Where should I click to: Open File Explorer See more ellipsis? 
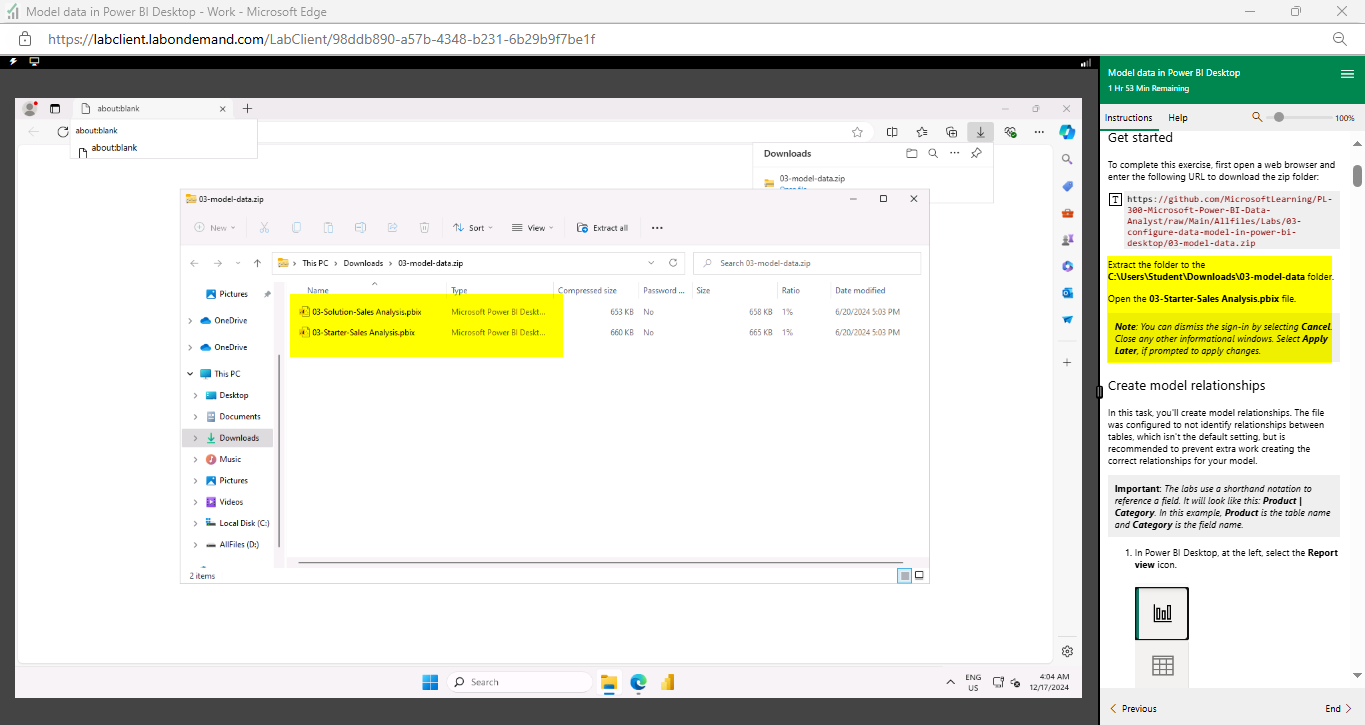point(657,228)
